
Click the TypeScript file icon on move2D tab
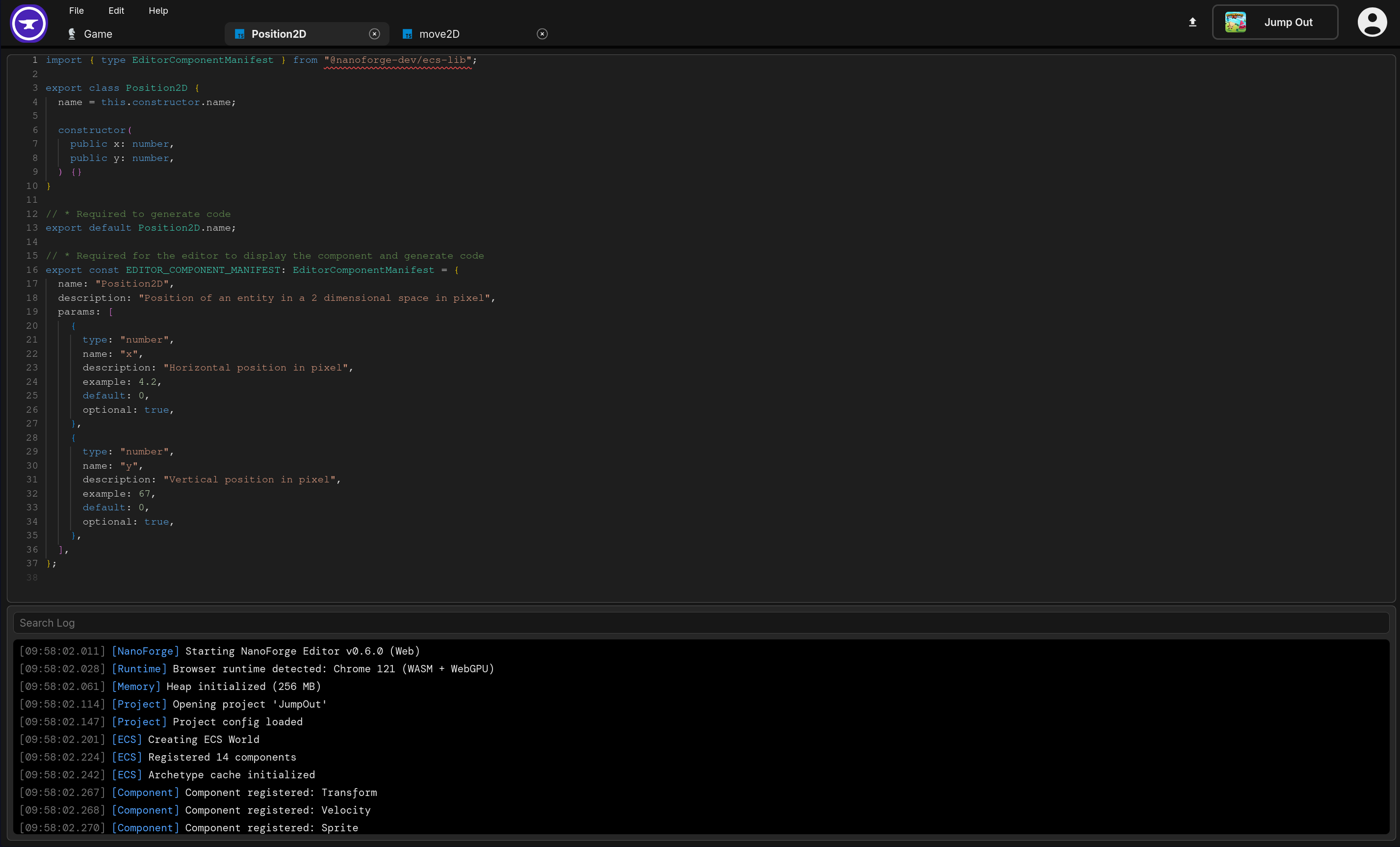click(x=407, y=34)
